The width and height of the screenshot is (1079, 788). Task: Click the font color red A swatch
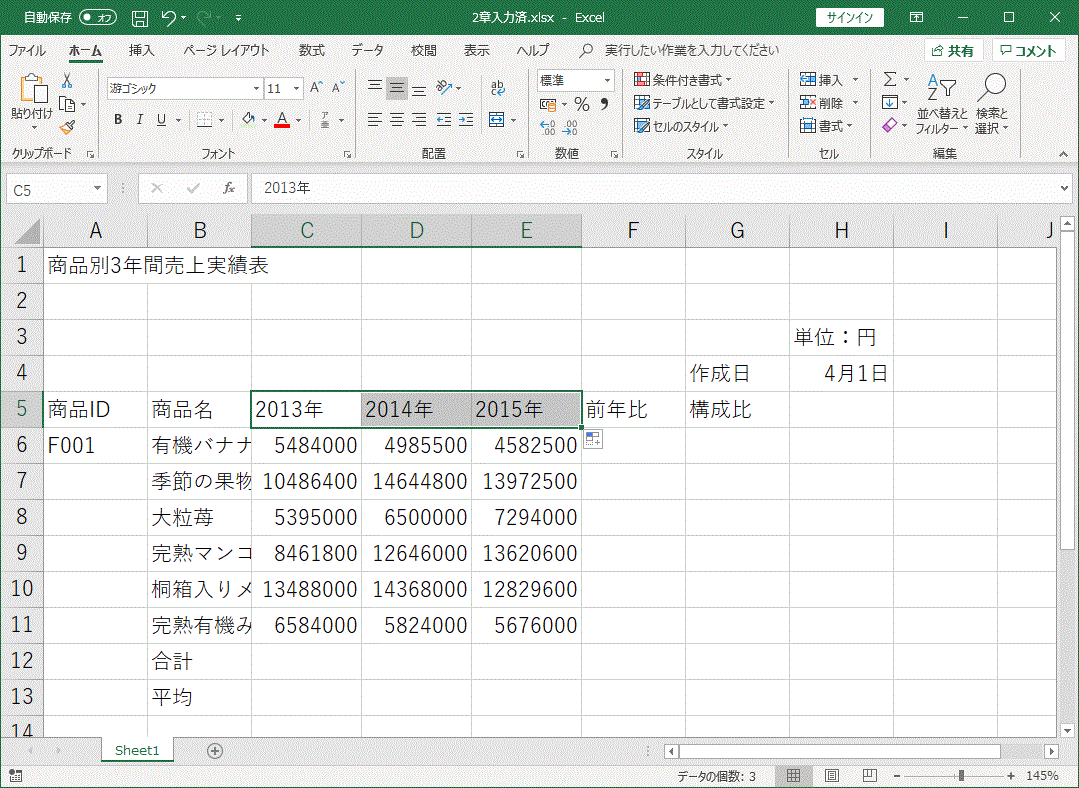coord(281,120)
